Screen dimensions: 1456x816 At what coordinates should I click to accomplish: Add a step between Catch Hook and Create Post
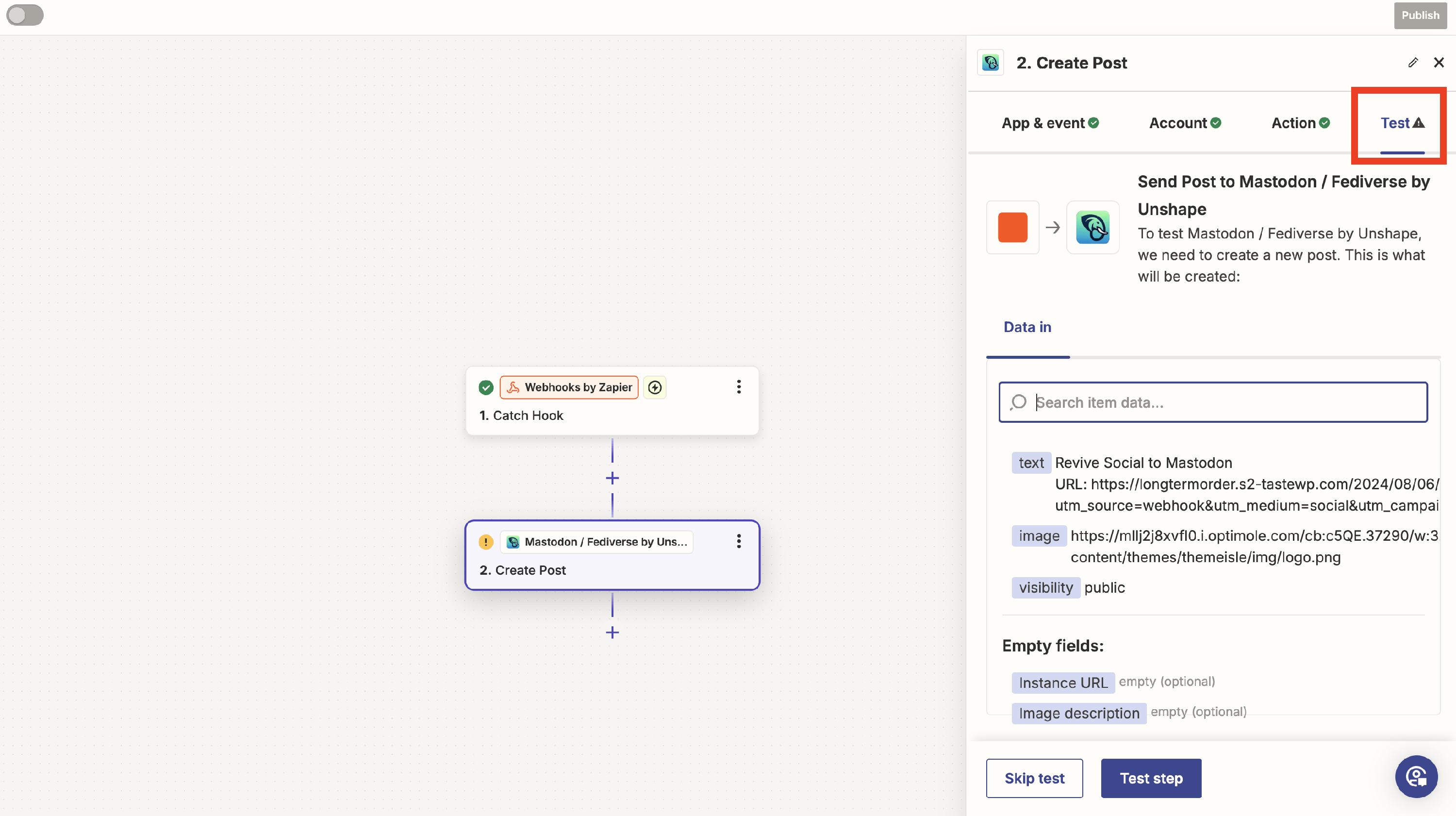[x=612, y=479]
